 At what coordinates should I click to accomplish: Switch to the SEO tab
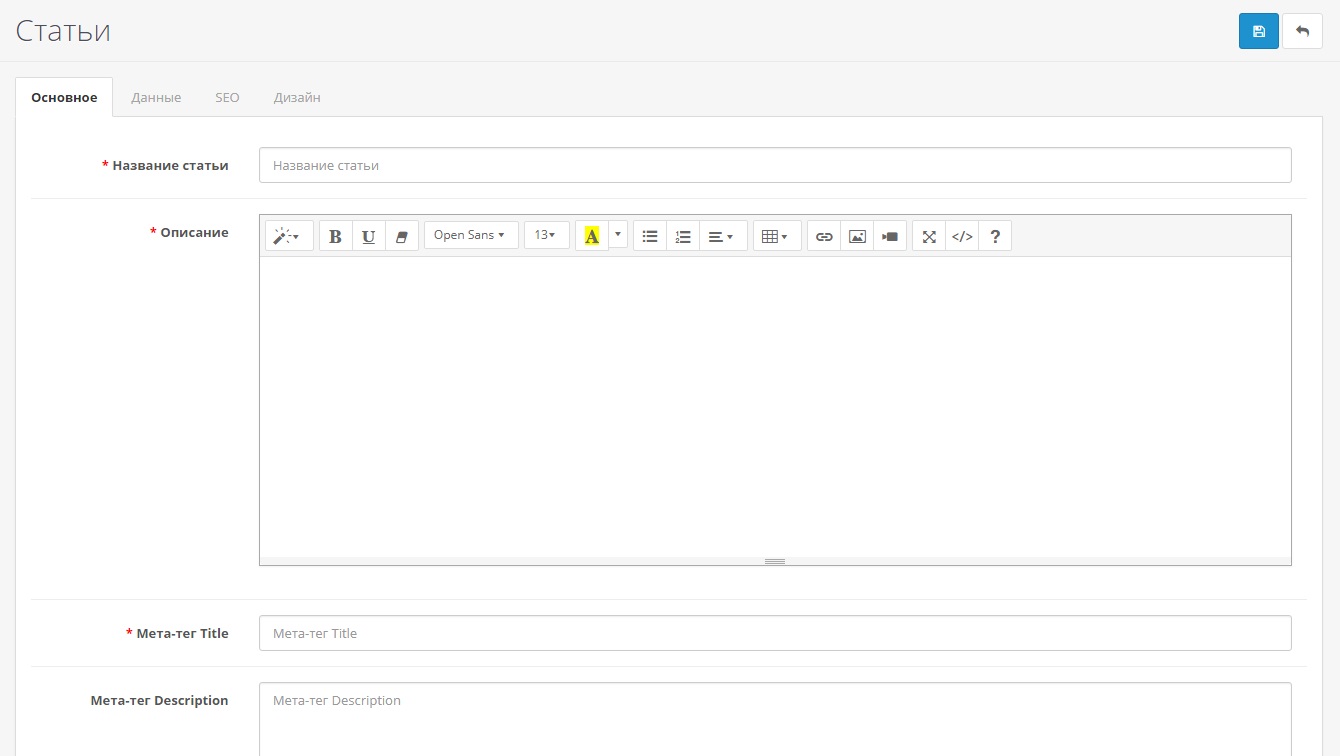point(227,98)
